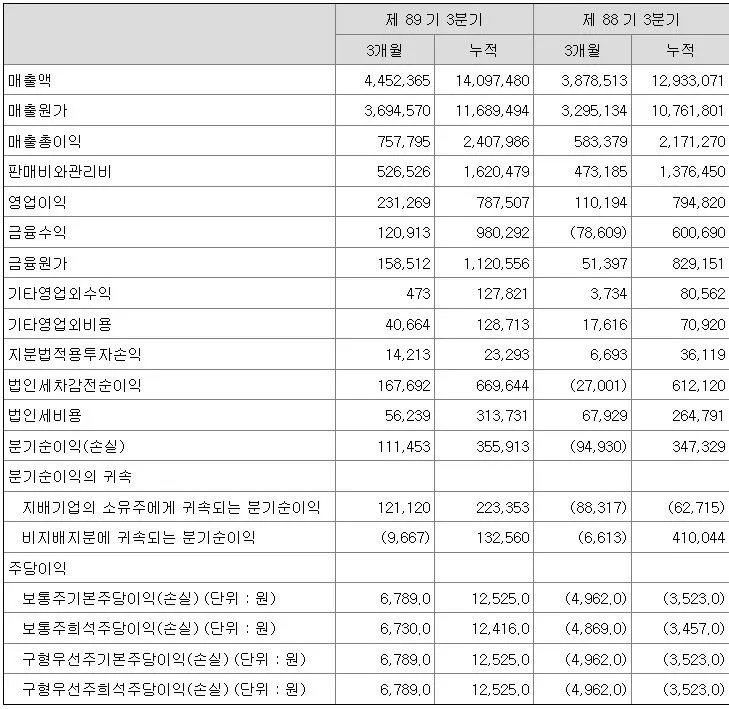Click the 판매비와관리비 row label
Screen dimensions: 729x709
[60, 172]
